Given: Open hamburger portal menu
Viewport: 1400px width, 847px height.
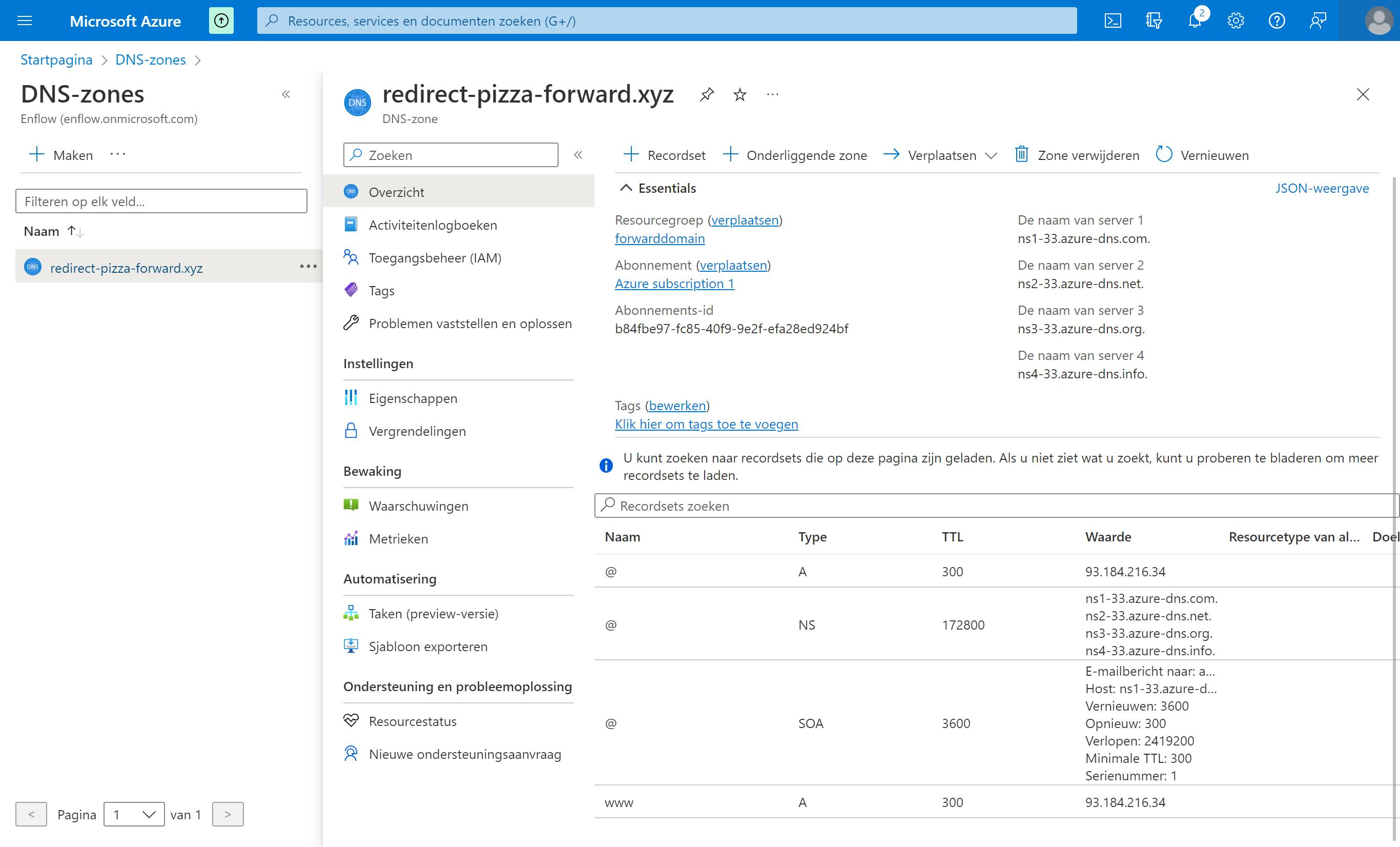Looking at the screenshot, I should 25,21.
